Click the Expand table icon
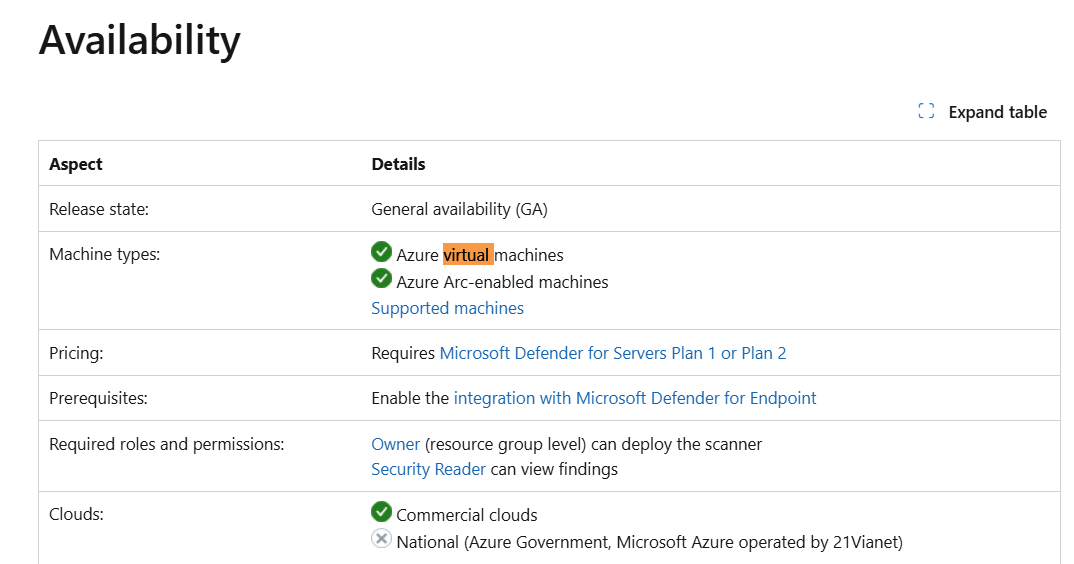 point(926,111)
